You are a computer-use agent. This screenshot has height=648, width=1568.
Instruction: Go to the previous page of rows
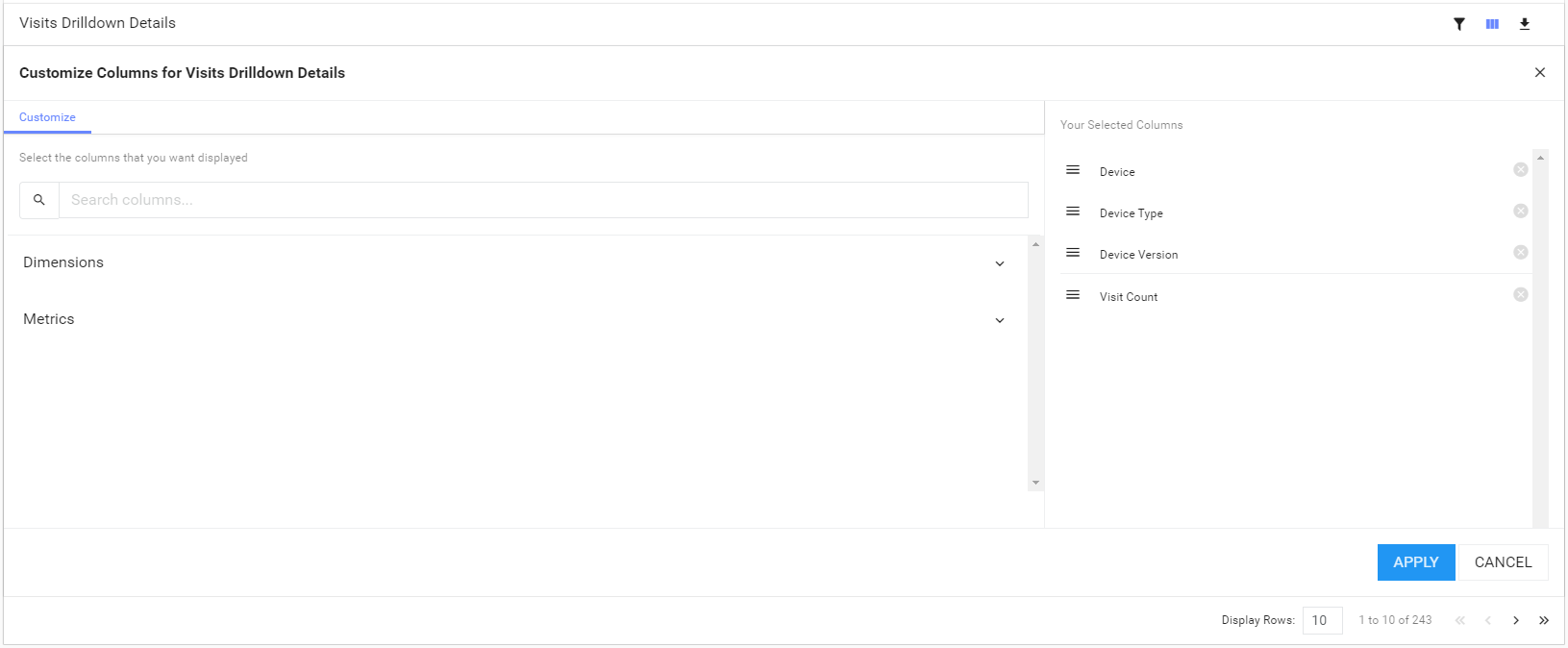(x=1488, y=620)
